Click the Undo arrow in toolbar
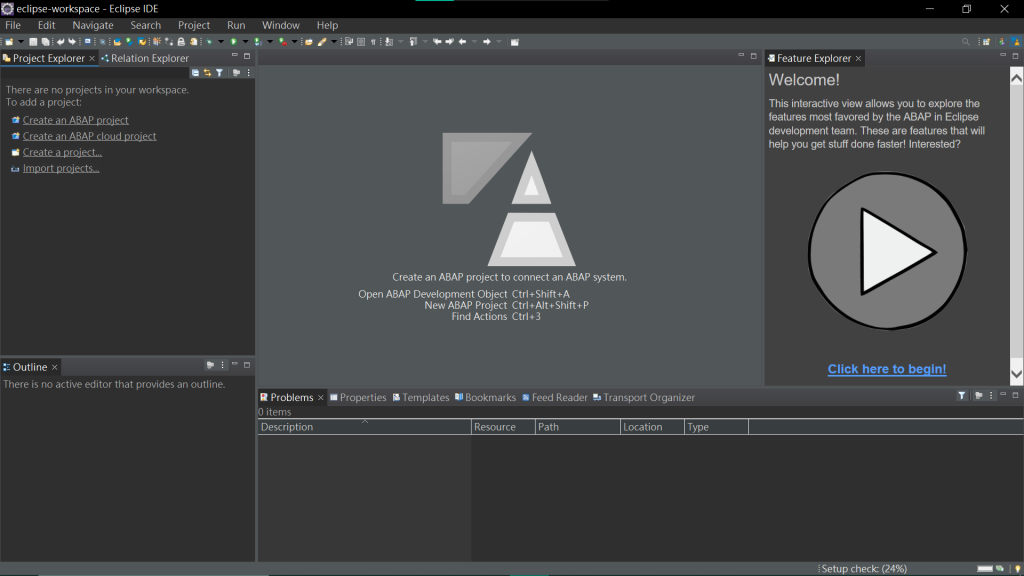Image resolution: width=1024 pixels, height=576 pixels. pos(60,42)
